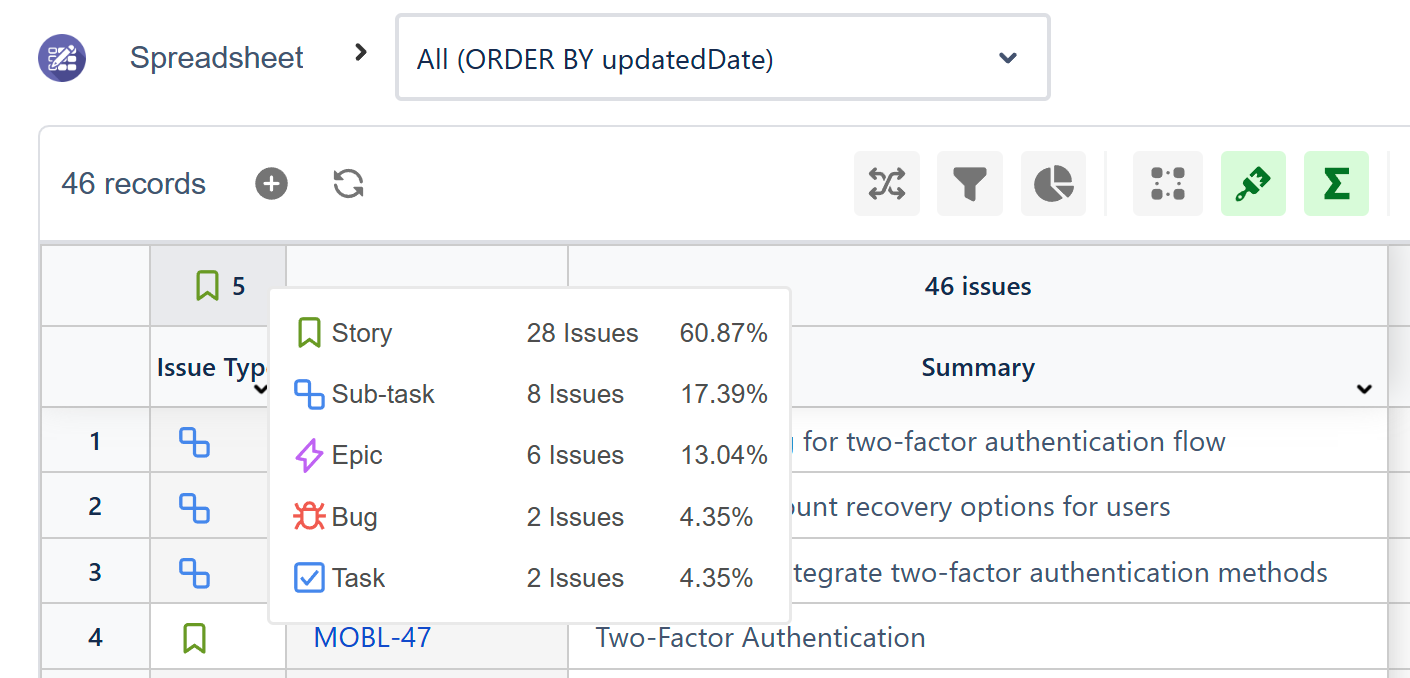Open the pie chart view
The width and height of the screenshot is (1410, 678).
pyautogui.click(x=1053, y=184)
